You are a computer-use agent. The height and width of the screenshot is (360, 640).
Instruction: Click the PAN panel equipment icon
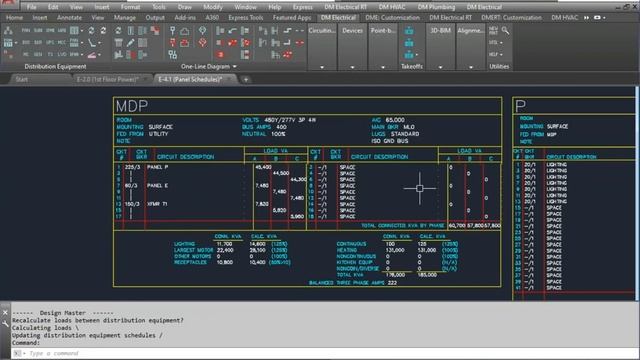pos(25,31)
